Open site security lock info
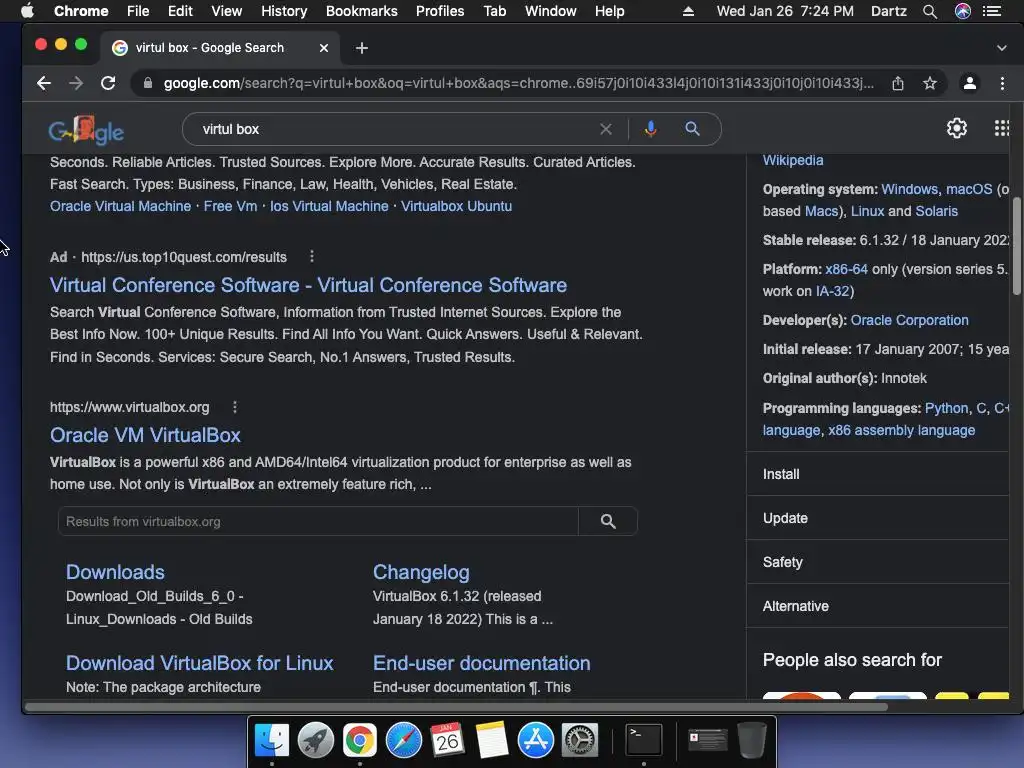 coord(148,83)
